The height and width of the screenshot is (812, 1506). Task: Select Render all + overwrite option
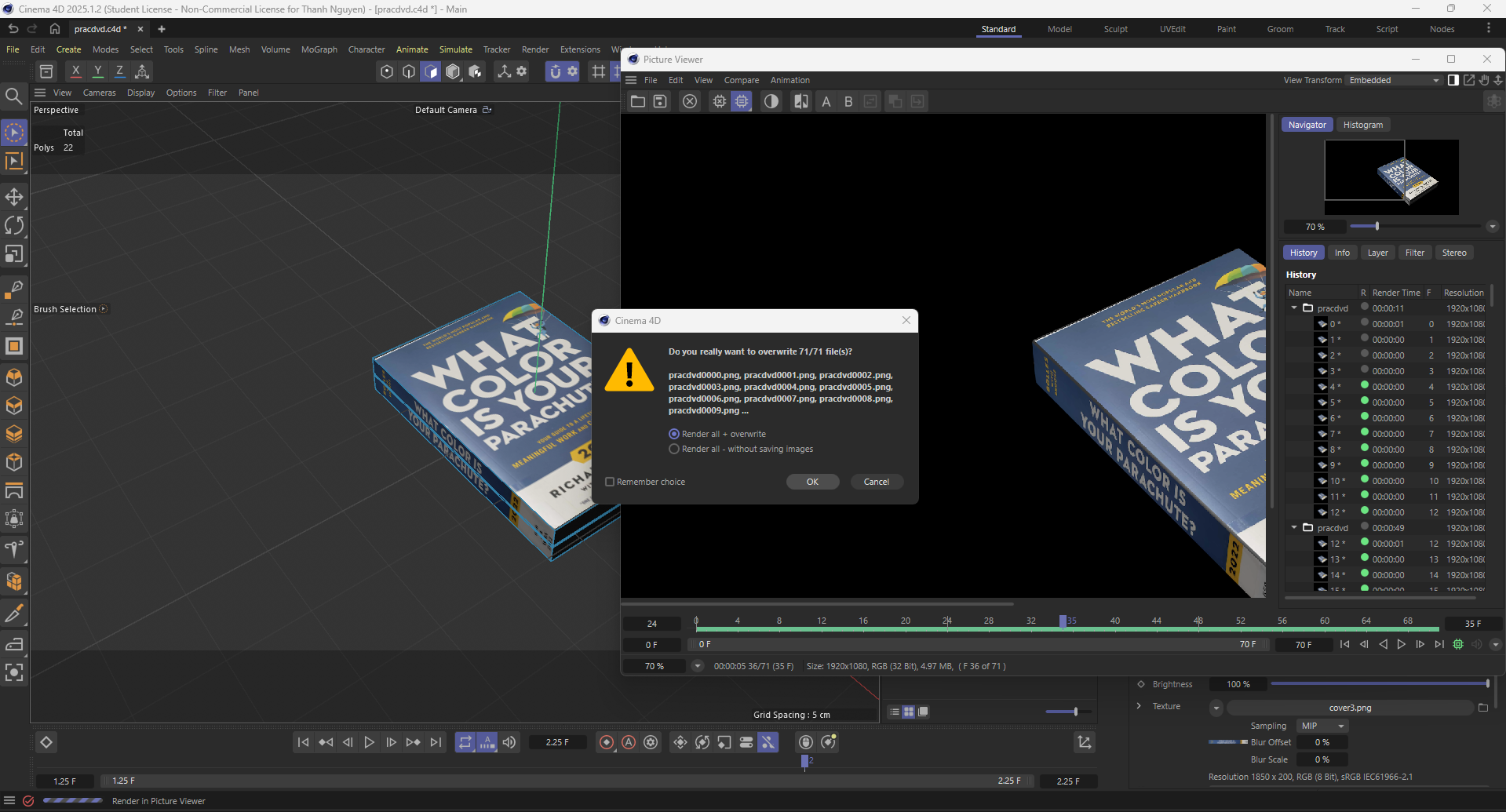coord(674,433)
